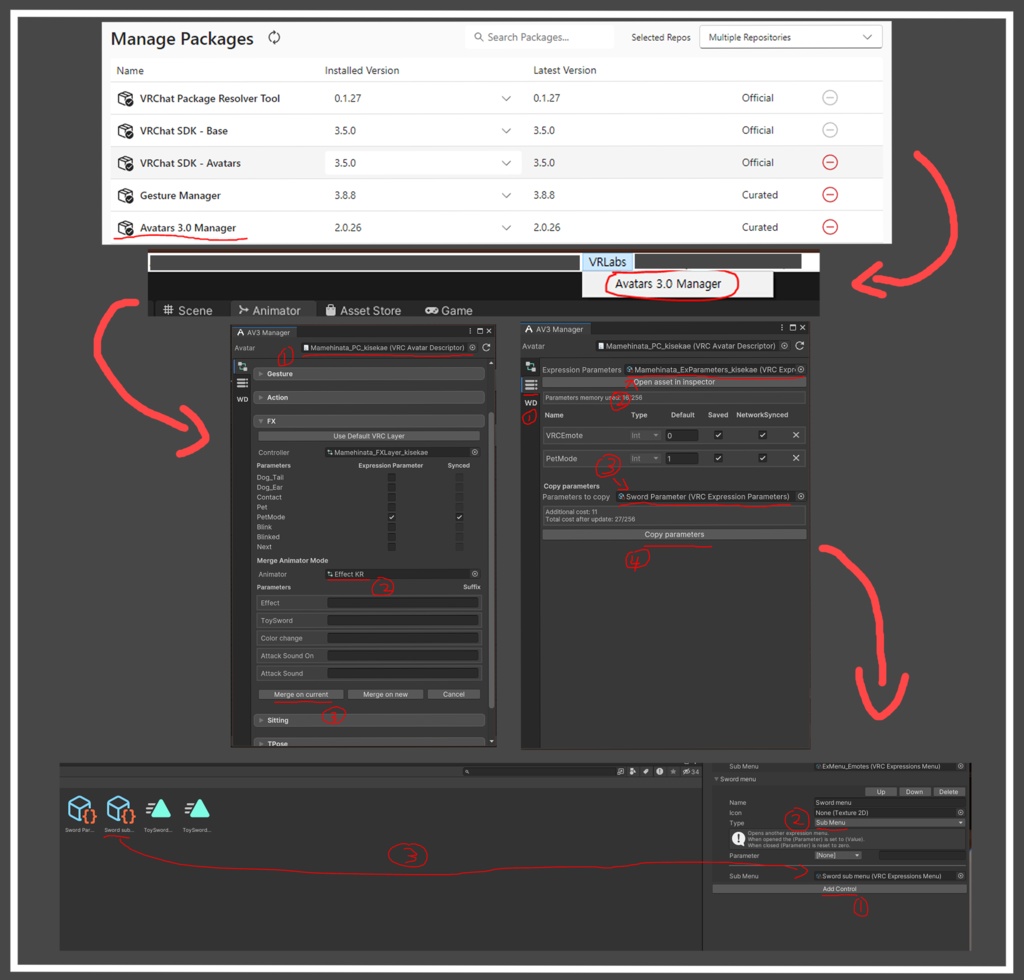Screen dimensions: 1024x980
Task: Open the FX Controller object picker
Action: point(475,452)
